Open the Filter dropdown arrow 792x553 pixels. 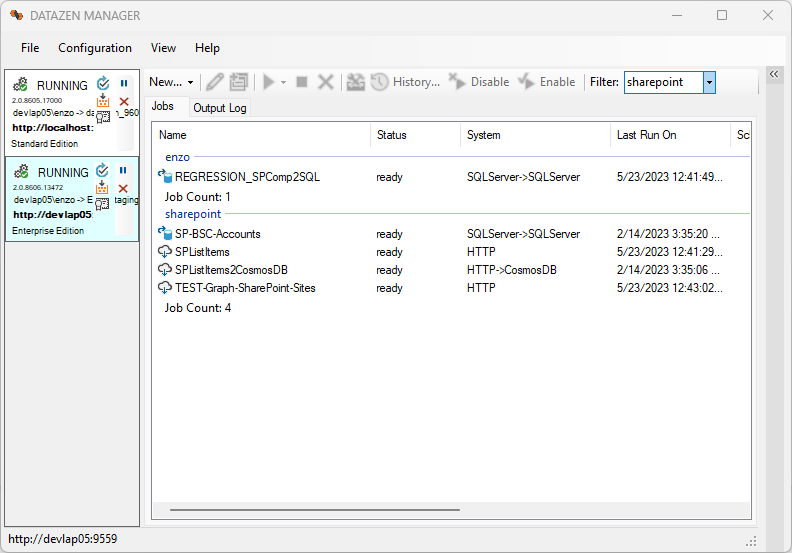pos(709,82)
